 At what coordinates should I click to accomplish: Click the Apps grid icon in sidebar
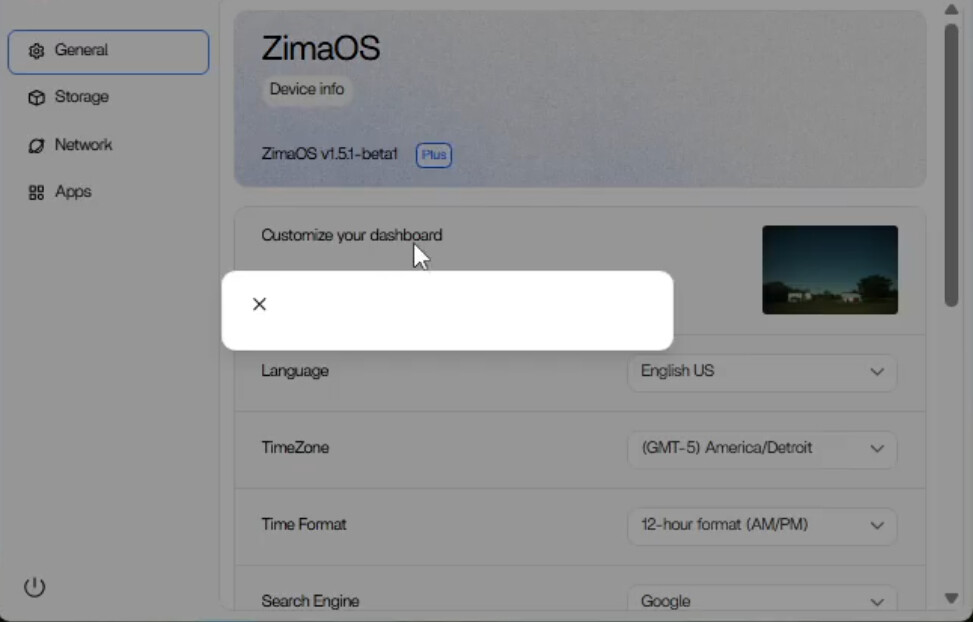(x=37, y=193)
